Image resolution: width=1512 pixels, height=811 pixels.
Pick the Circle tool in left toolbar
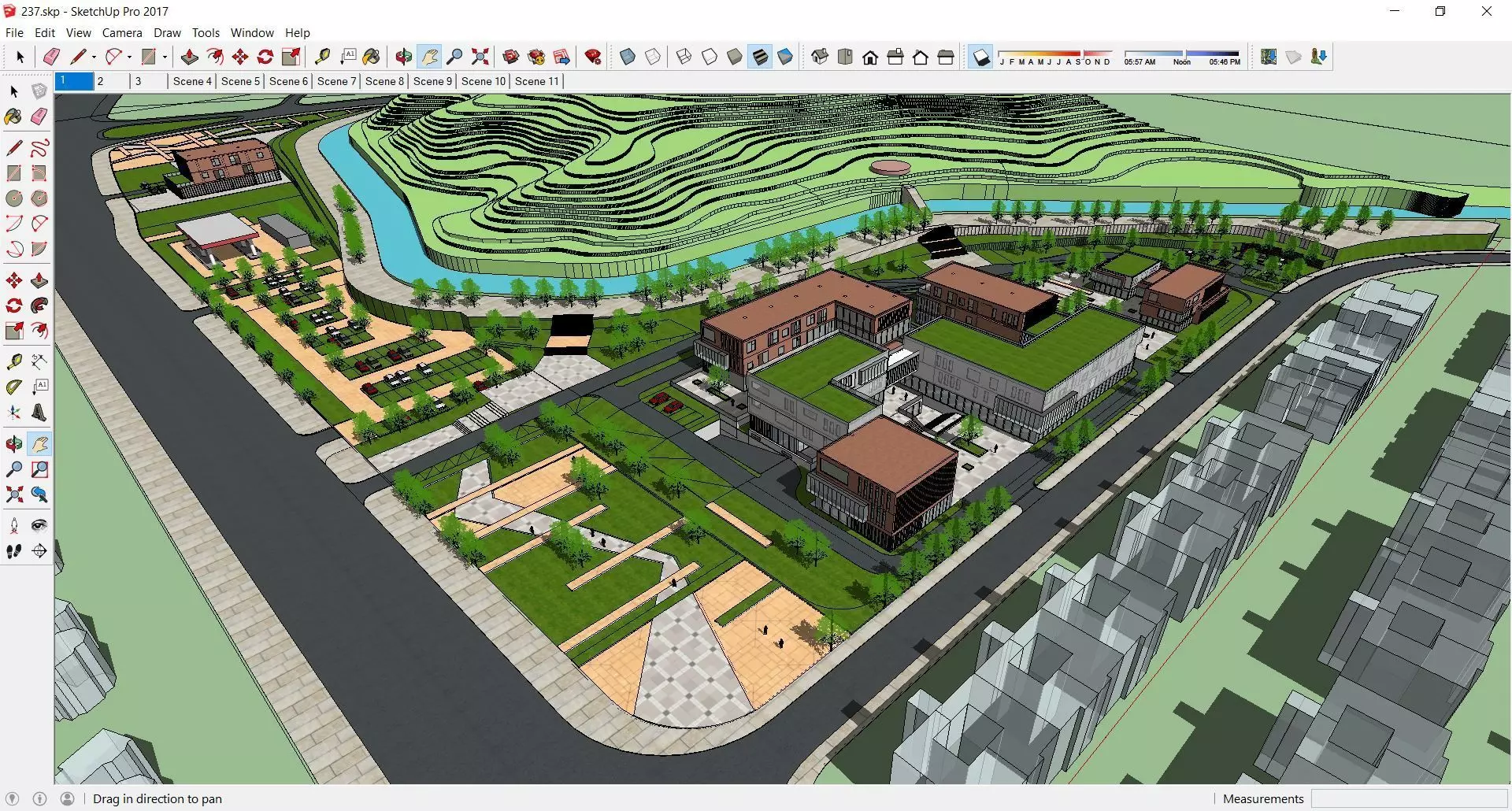(x=14, y=198)
